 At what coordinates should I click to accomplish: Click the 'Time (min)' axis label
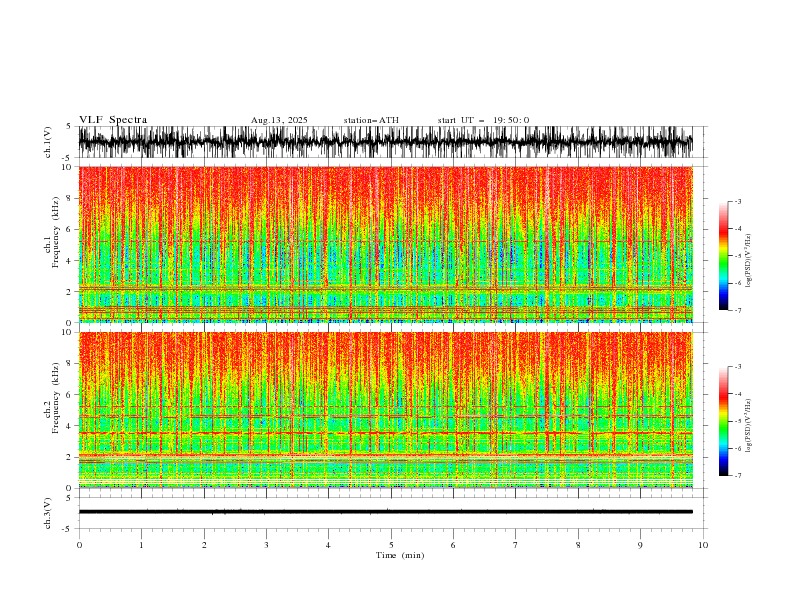[400, 555]
